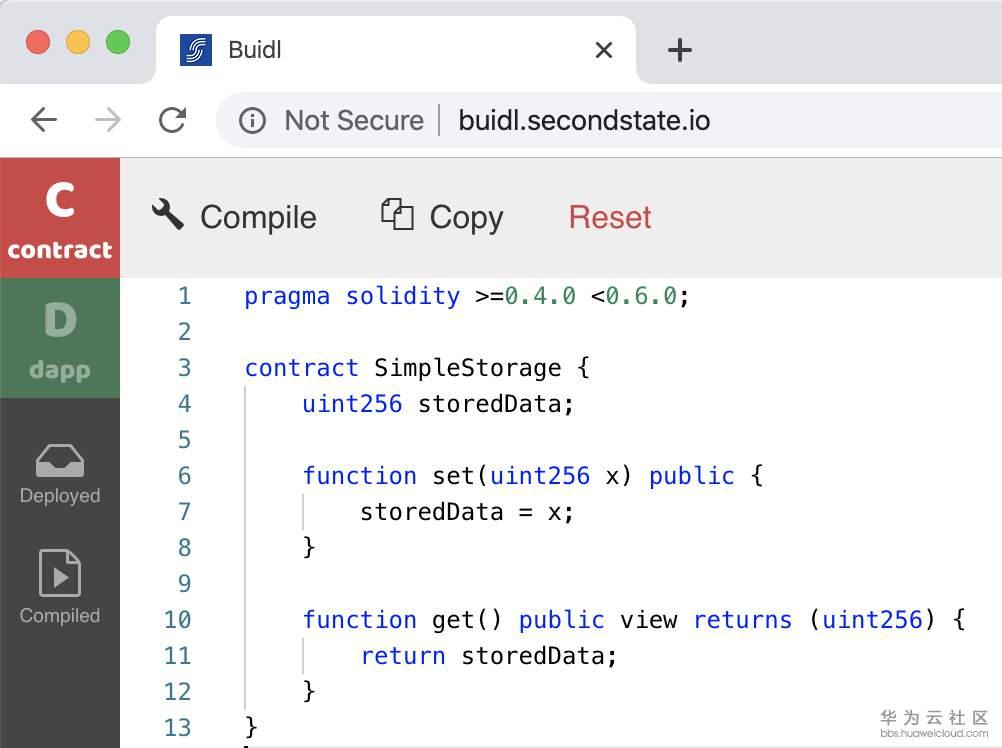Click the Copy button label
1002x748 pixels.
pos(466,217)
